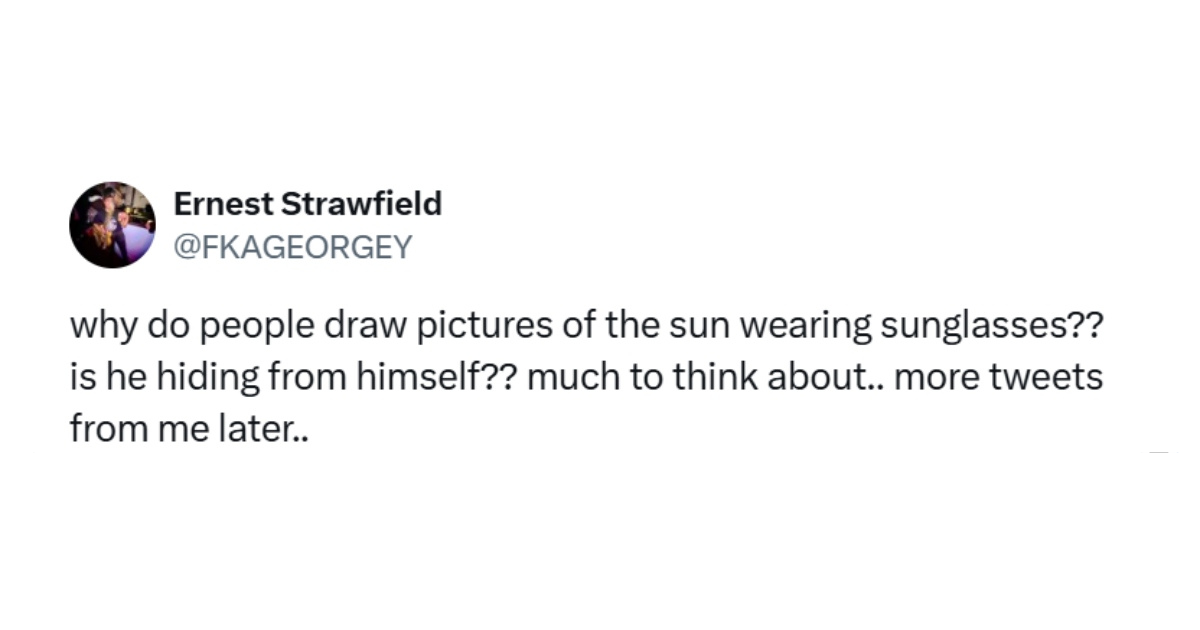Click the word "Ernest" in the display name
Viewport: 1200px width, 630px height.
tap(220, 204)
